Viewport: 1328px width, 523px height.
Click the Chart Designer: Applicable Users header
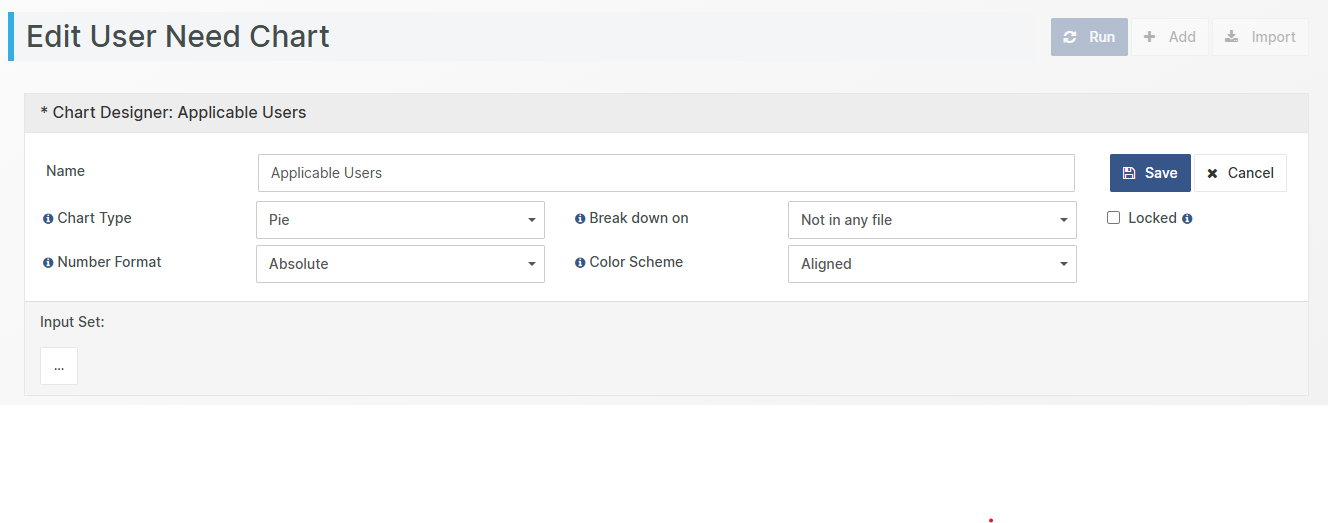173,113
